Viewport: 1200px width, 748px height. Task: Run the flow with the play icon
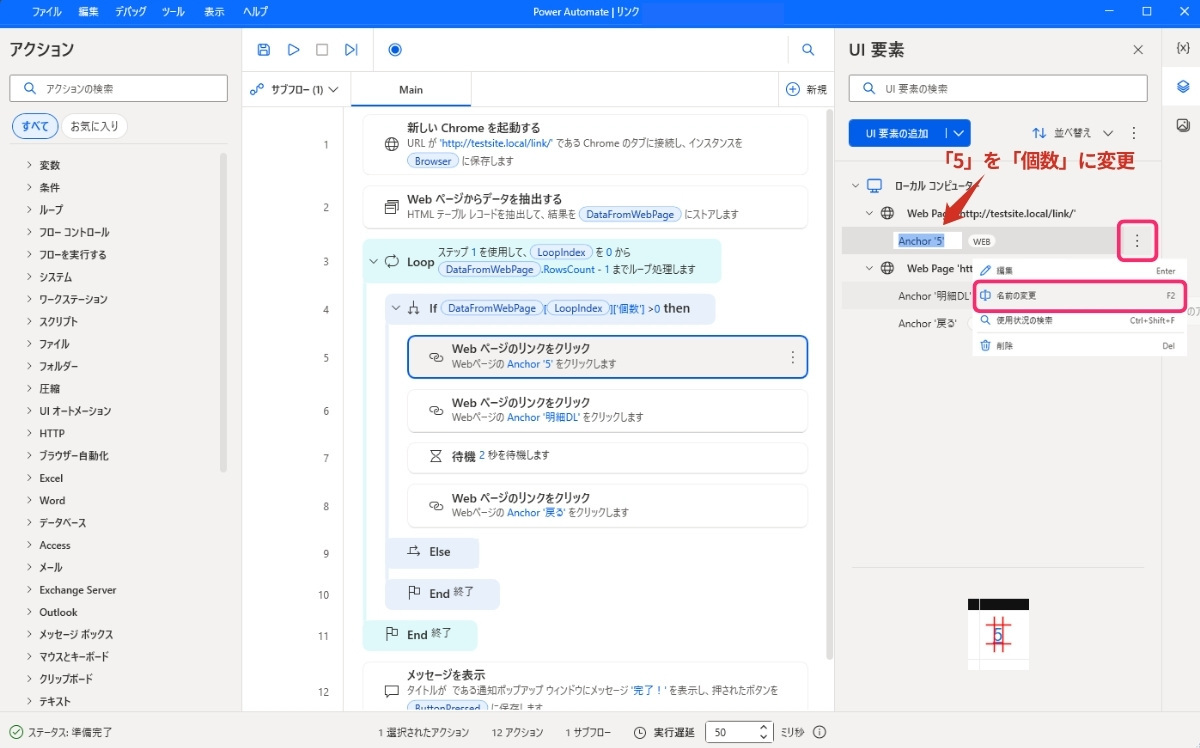pyautogui.click(x=293, y=49)
